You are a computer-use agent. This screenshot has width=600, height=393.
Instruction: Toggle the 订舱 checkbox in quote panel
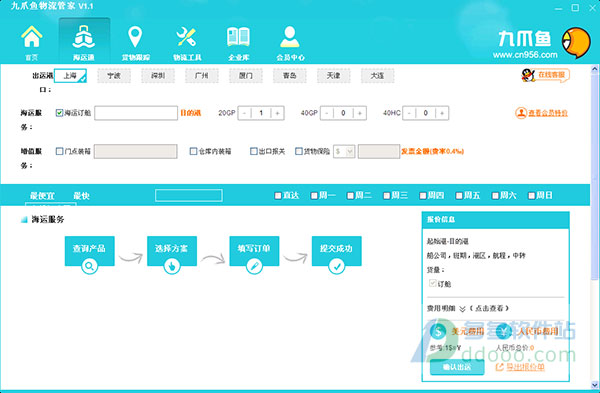[433, 283]
